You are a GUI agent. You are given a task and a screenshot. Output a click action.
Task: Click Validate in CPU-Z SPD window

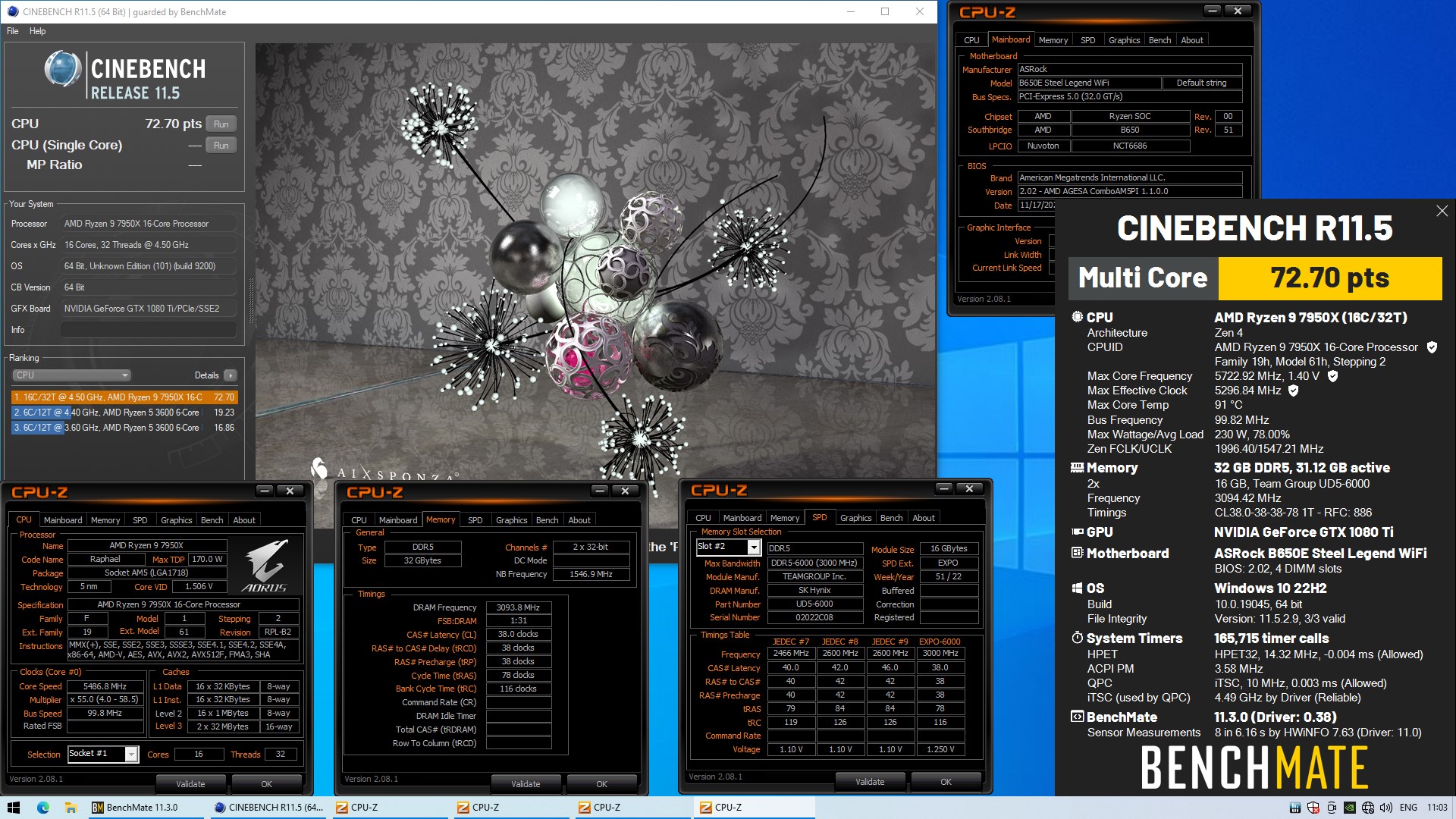pyautogui.click(x=870, y=782)
